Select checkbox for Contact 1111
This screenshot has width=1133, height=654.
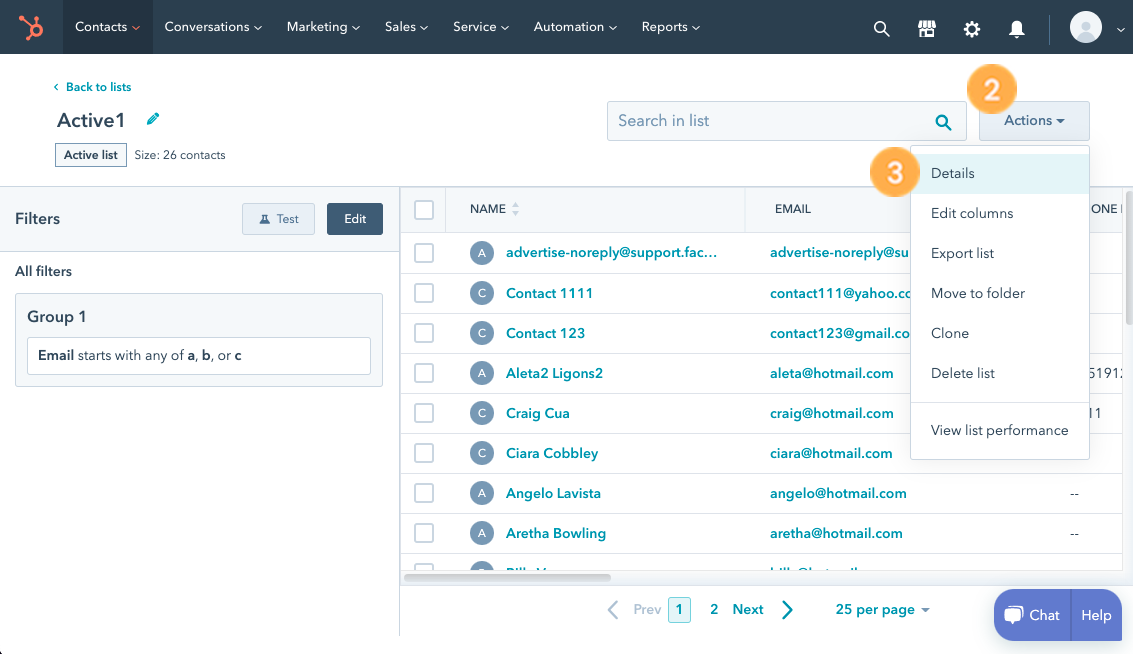coord(424,293)
